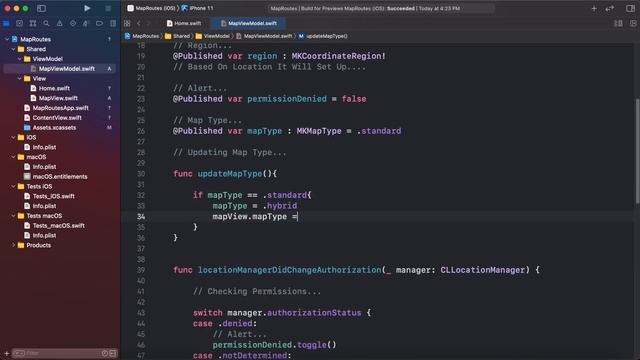640x360 pixels.
Task: Choose the iPhone 11 run destination
Action: pos(198,8)
